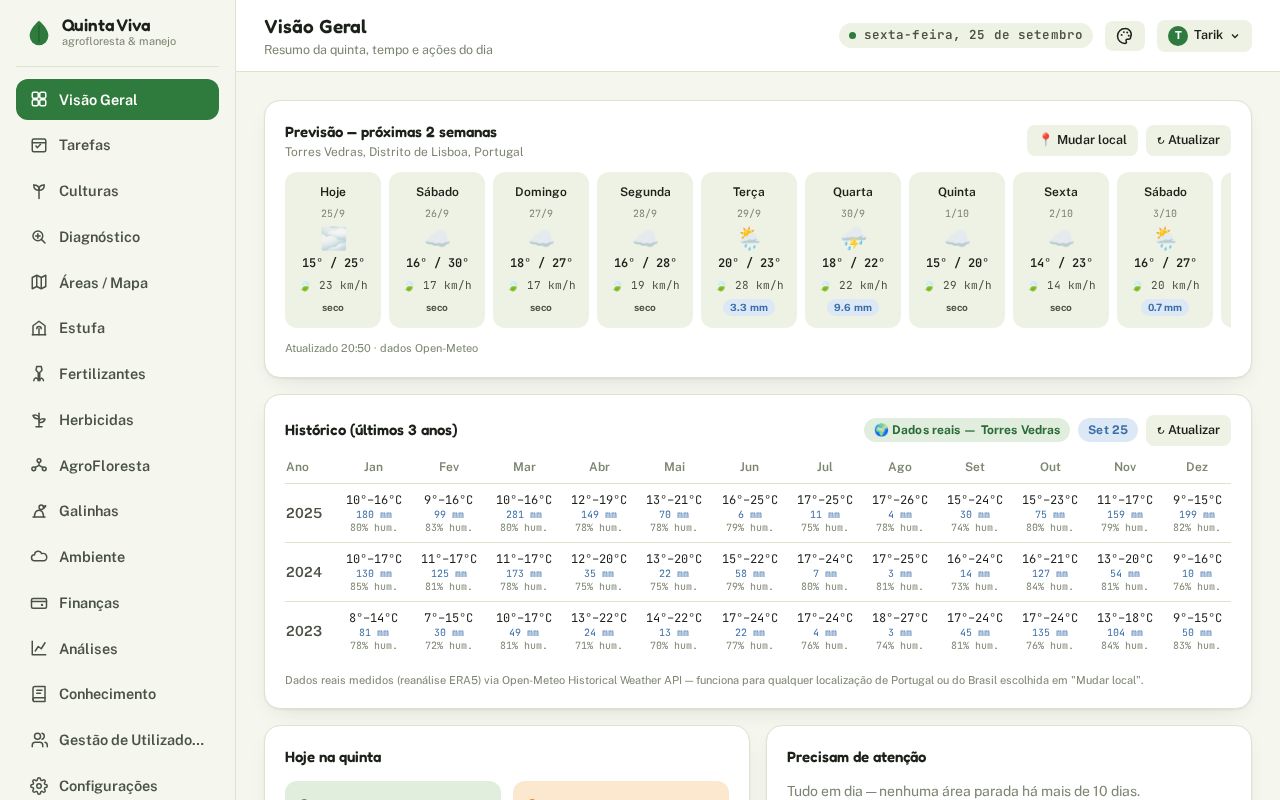Click the Dados reais — Torres Vedras badge
This screenshot has width=1280, height=800.
click(967, 430)
